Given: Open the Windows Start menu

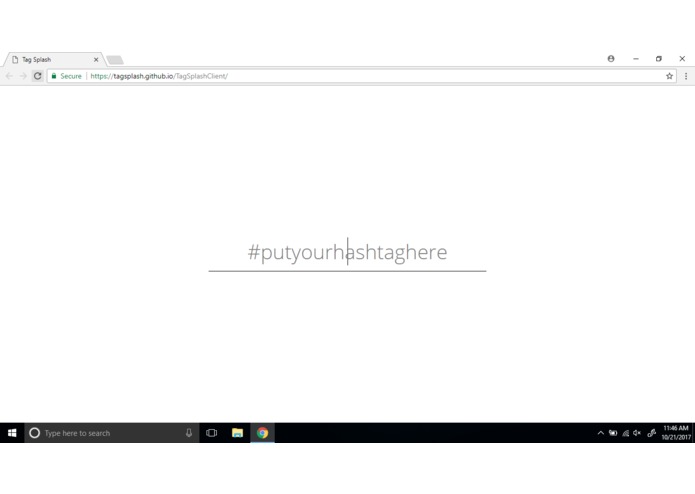Looking at the screenshot, I should tap(12, 433).
